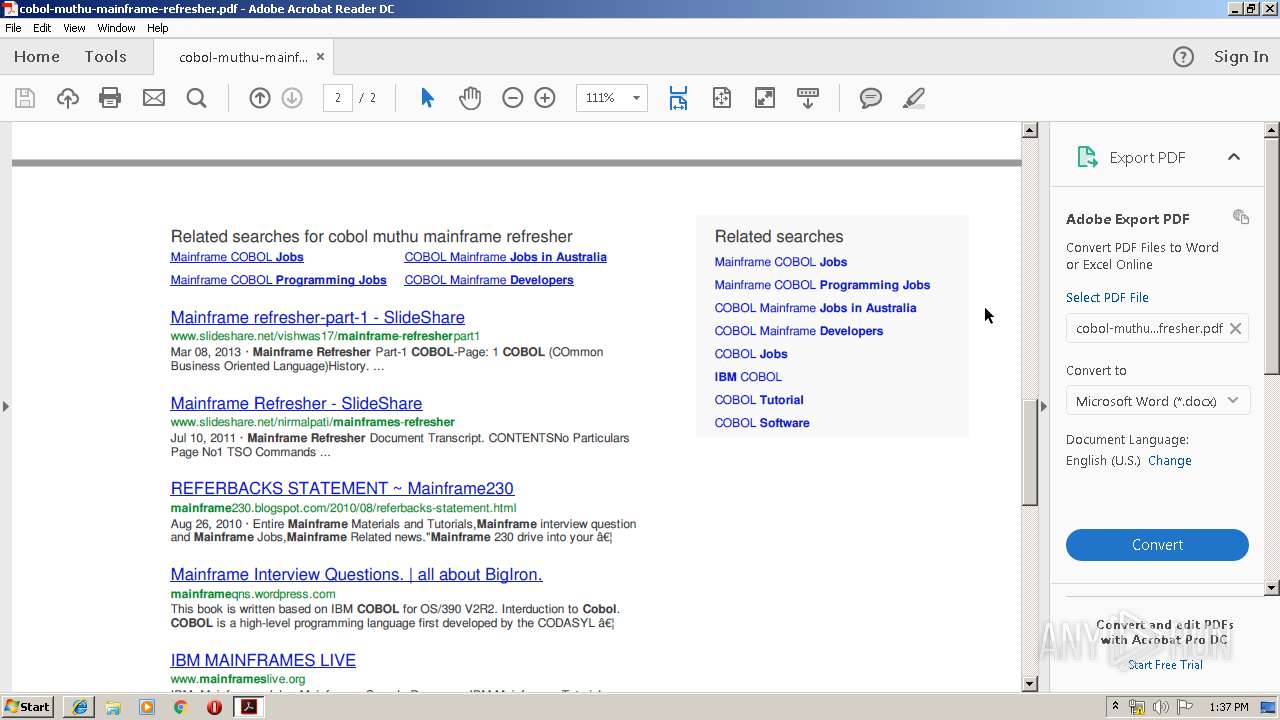Activate the Hand pan tool

(470, 98)
